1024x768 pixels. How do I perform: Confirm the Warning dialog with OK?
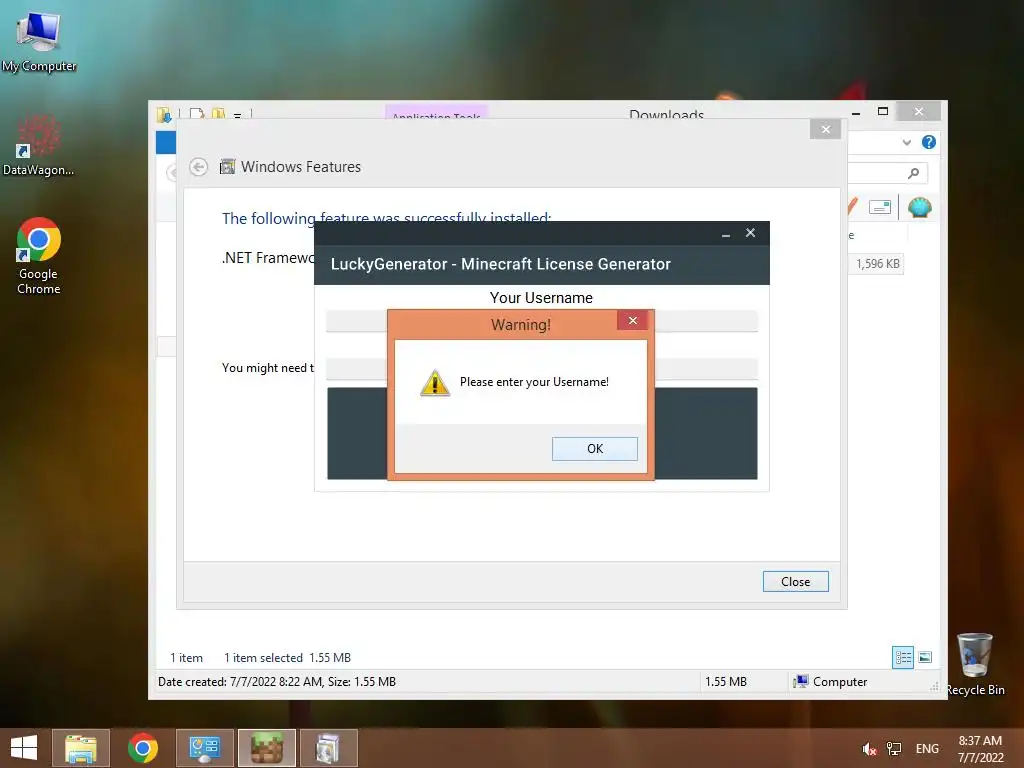[594, 449]
